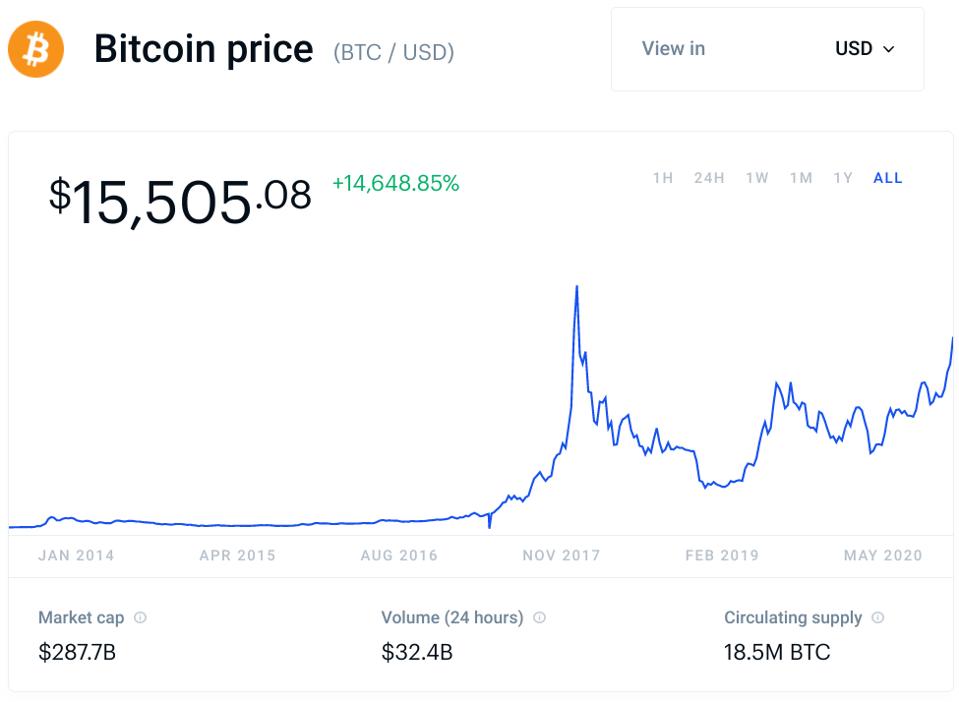959x702 pixels.
Task: View the 1Y price chart
Action: coord(842,177)
